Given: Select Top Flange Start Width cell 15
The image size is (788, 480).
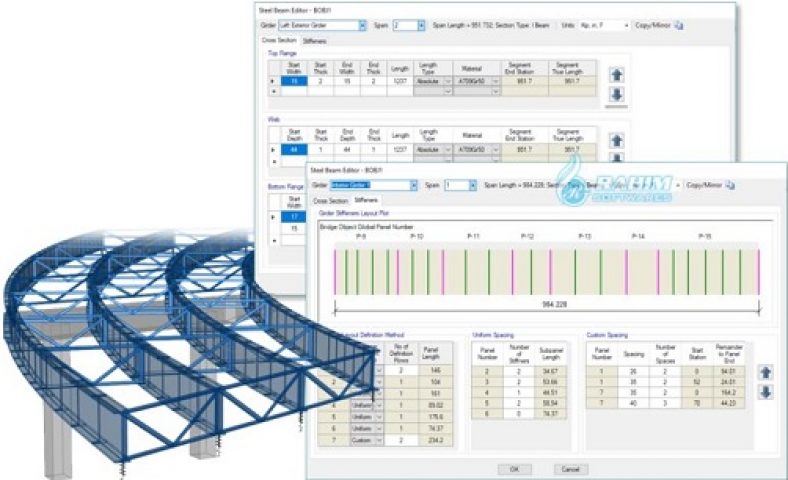Looking at the screenshot, I should pyautogui.click(x=294, y=81).
